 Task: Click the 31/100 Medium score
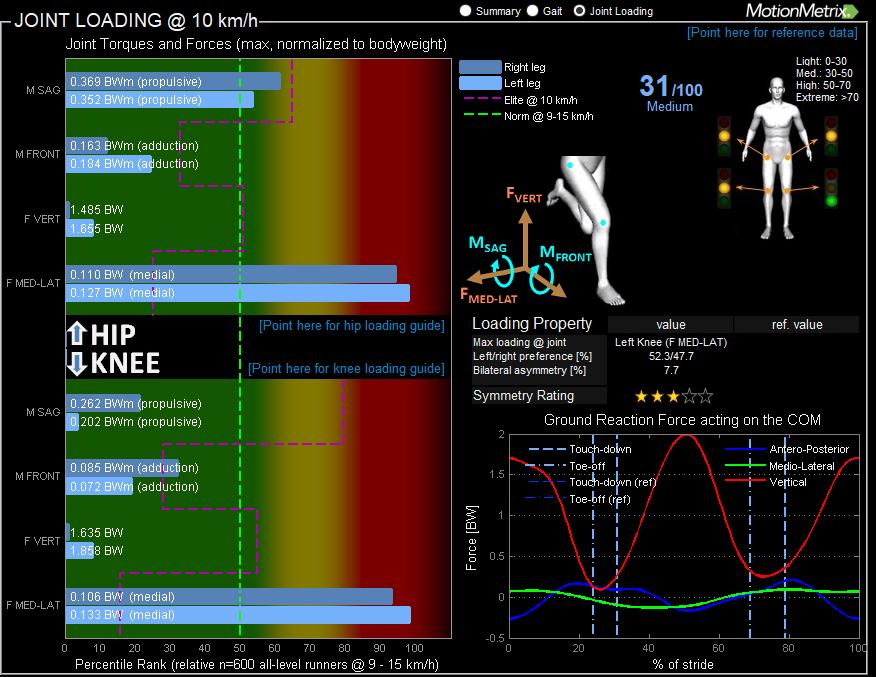tap(670, 94)
